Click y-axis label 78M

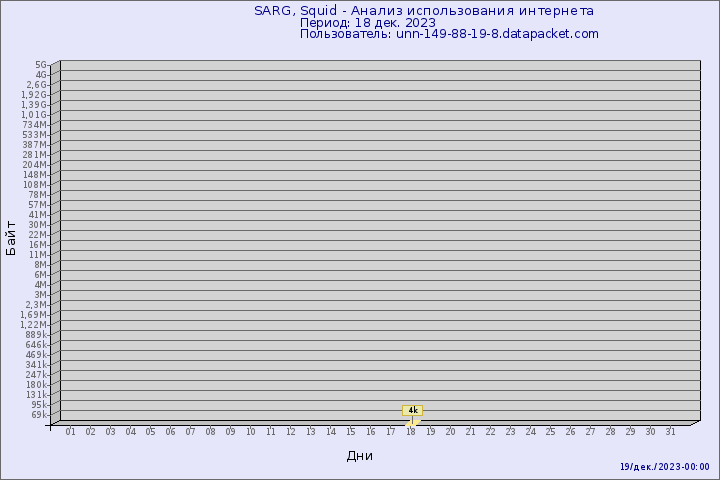click(38, 195)
